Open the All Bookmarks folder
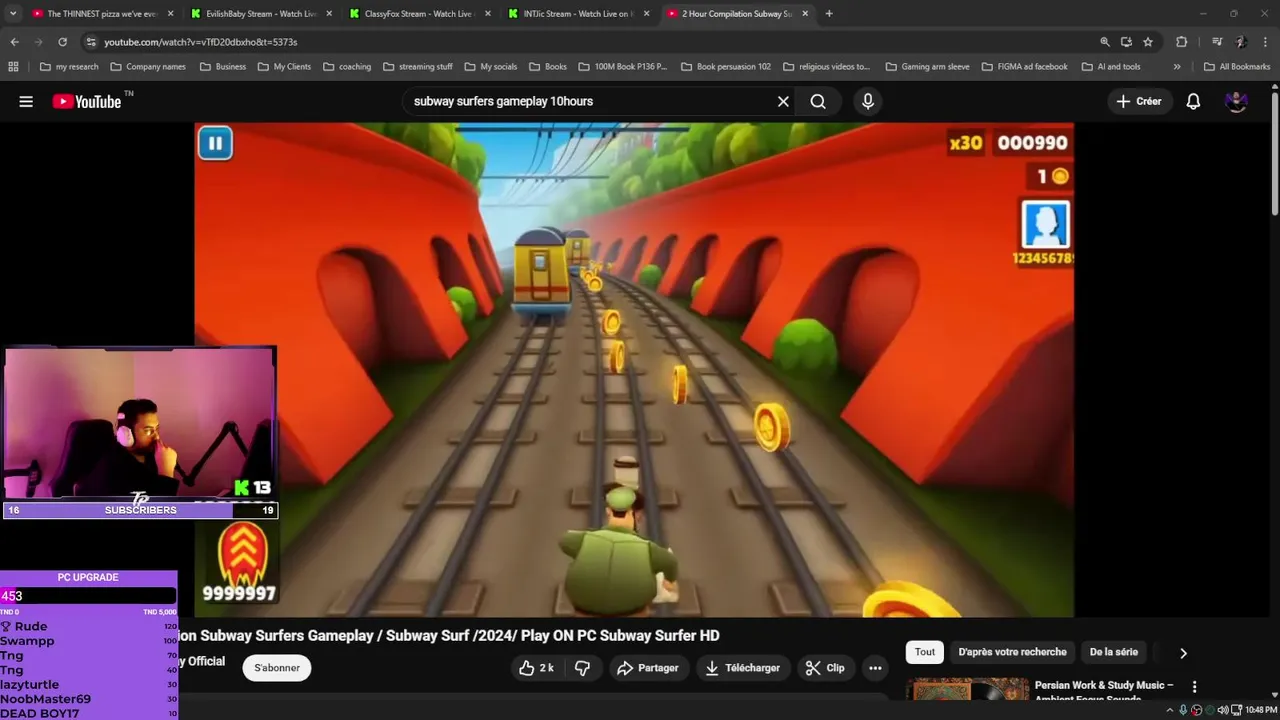The width and height of the screenshot is (1280, 720). click(x=1237, y=67)
